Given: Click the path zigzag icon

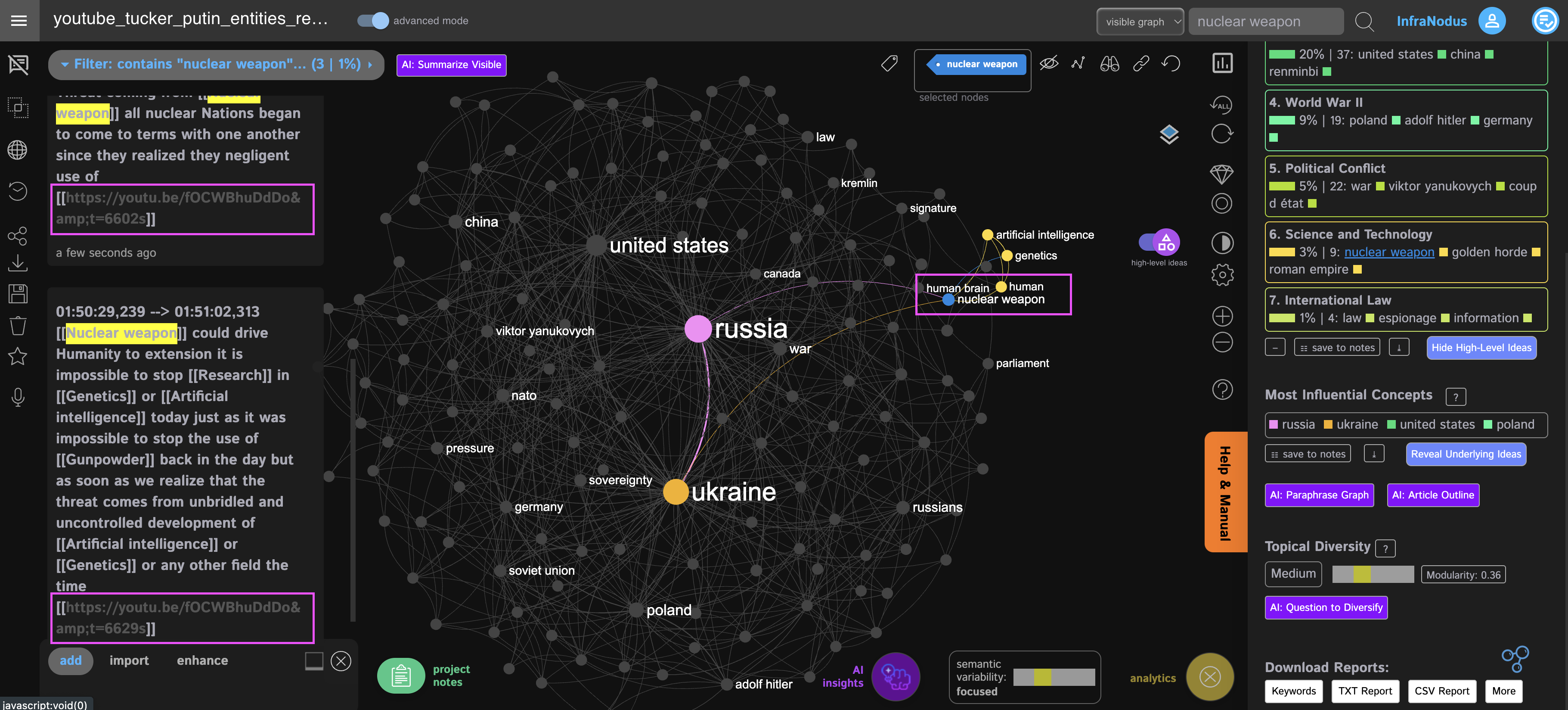Looking at the screenshot, I should tap(1078, 63).
